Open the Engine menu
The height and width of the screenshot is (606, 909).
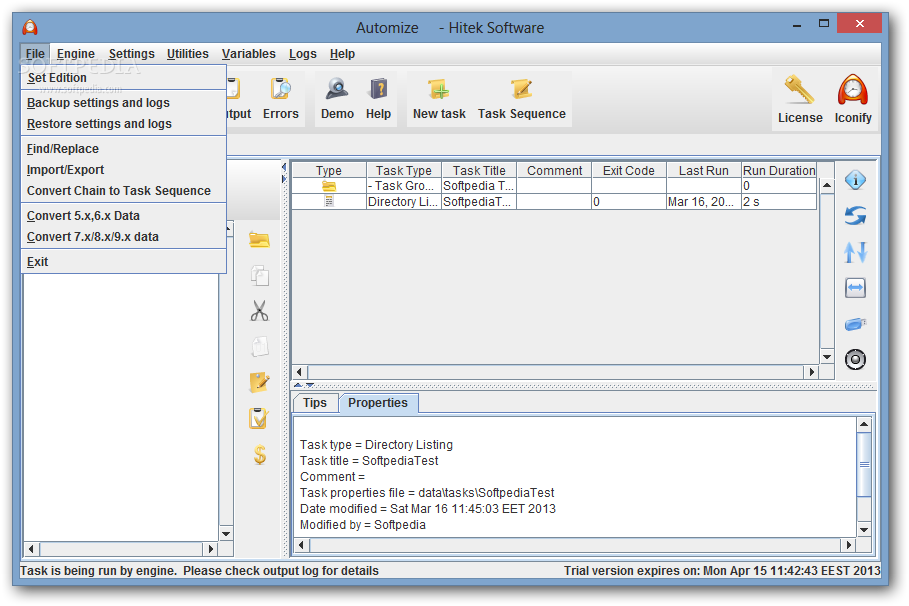tap(75, 53)
